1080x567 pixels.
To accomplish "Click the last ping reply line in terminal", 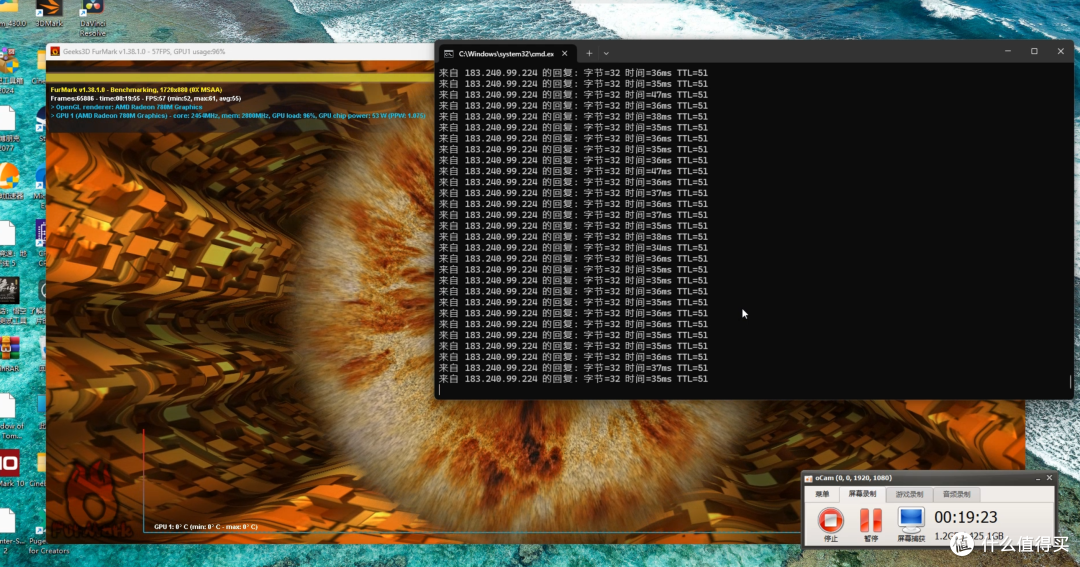I will [573, 379].
